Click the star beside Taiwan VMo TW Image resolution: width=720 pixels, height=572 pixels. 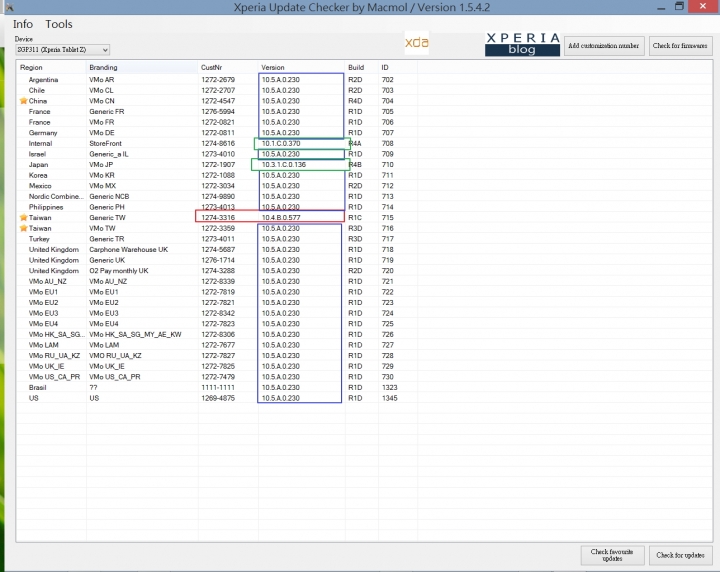click(x=23, y=228)
